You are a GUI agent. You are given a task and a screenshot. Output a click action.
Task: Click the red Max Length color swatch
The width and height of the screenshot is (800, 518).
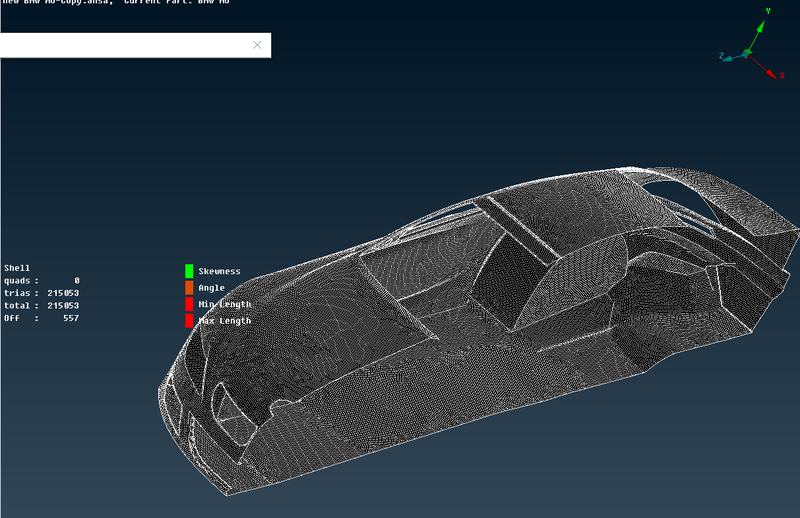[189, 320]
